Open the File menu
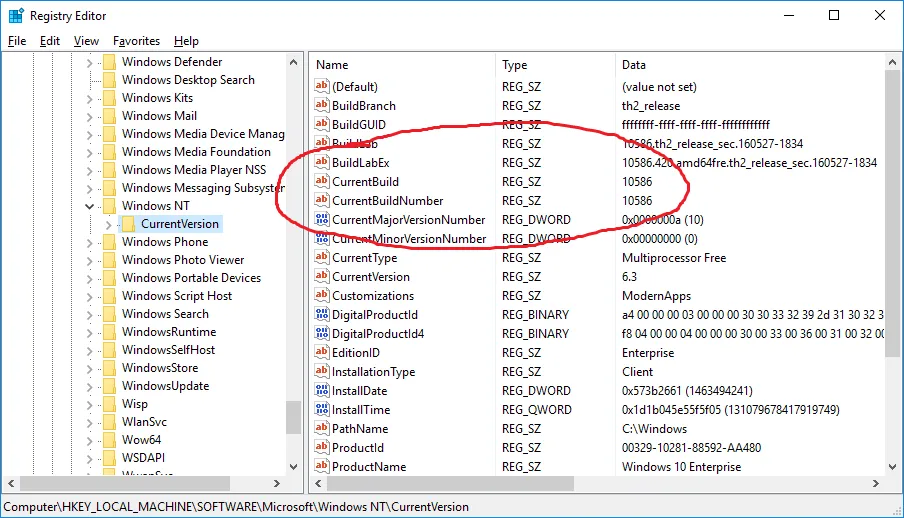The image size is (904, 518). coord(17,41)
